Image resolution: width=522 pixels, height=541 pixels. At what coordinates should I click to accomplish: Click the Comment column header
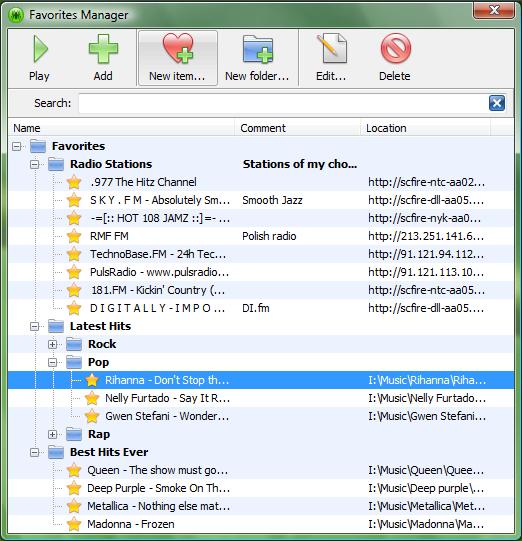298,128
